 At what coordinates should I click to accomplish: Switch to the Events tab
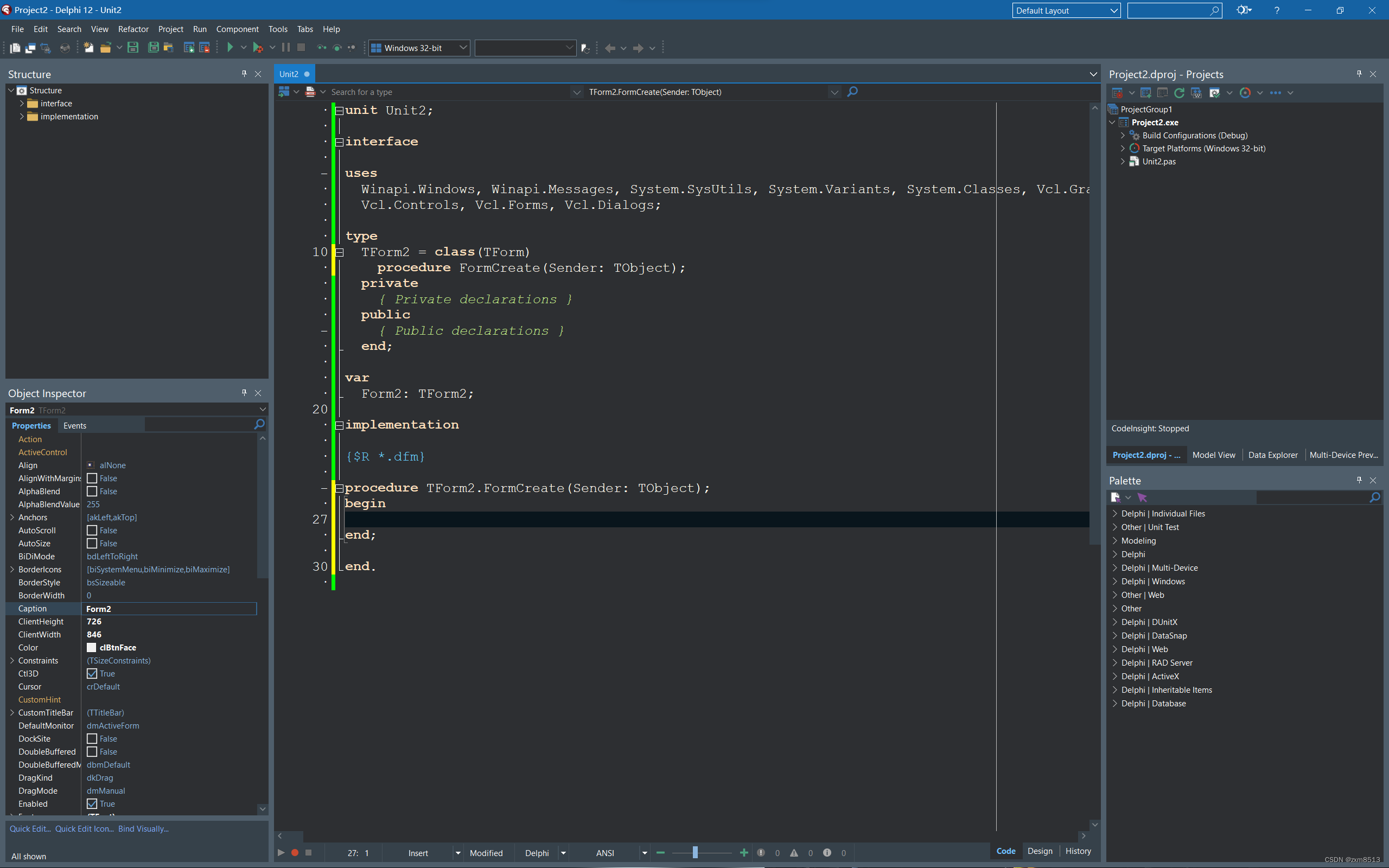click(75, 425)
